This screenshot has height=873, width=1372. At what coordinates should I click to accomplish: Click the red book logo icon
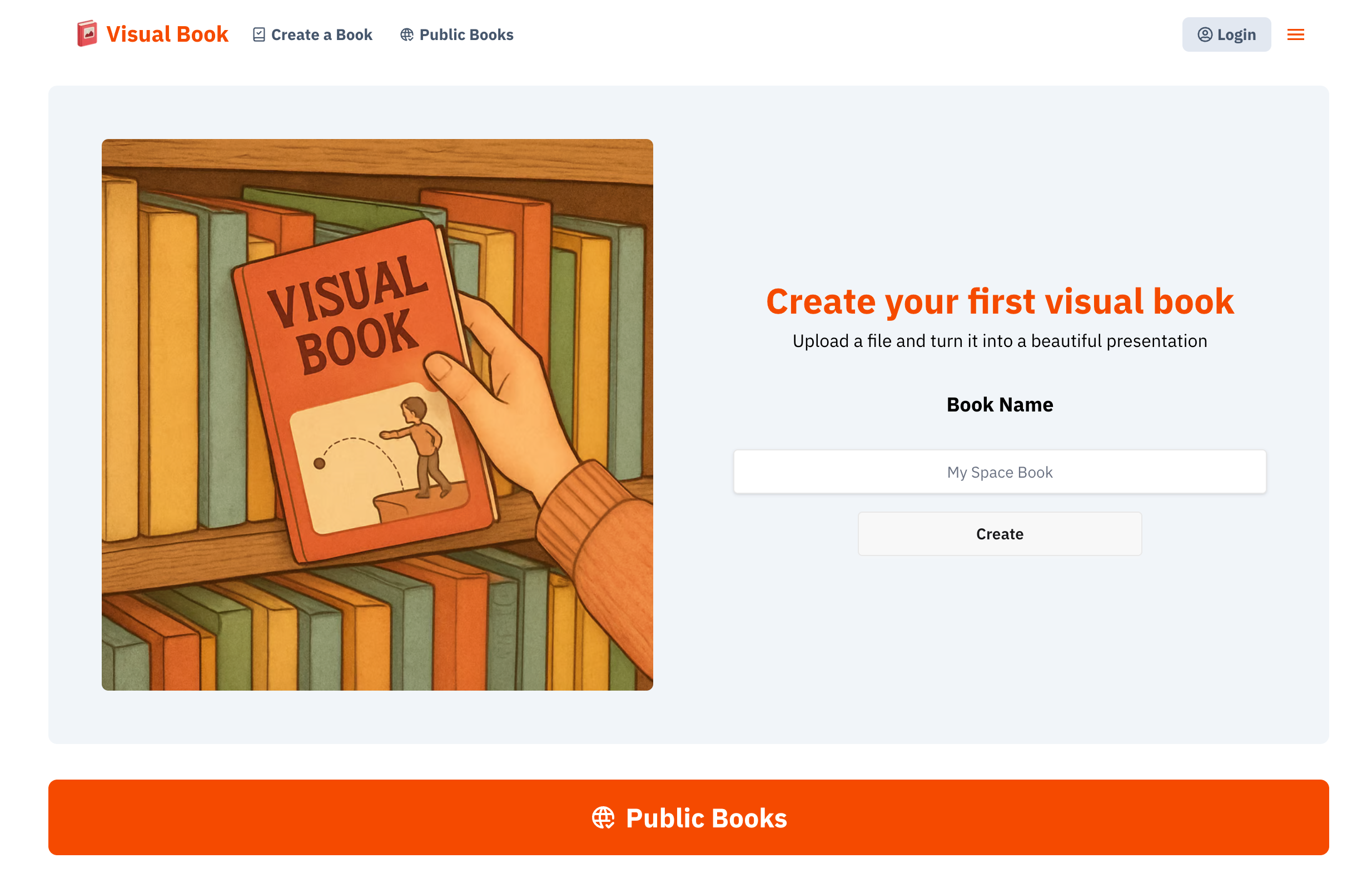(x=87, y=33)
